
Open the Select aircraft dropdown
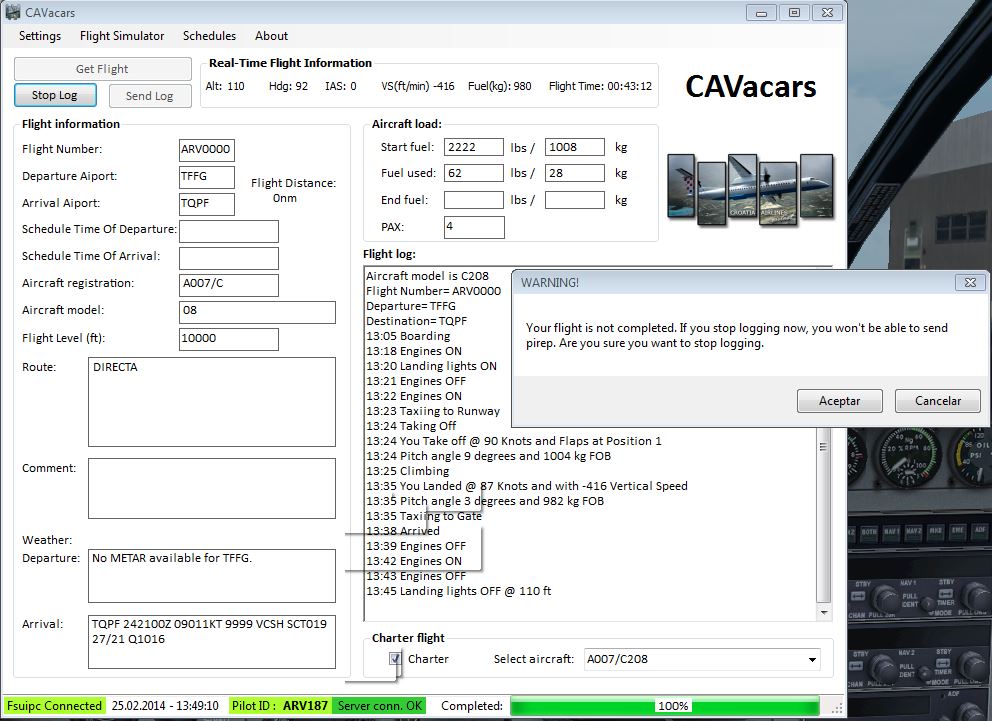(x=812, y=660)
